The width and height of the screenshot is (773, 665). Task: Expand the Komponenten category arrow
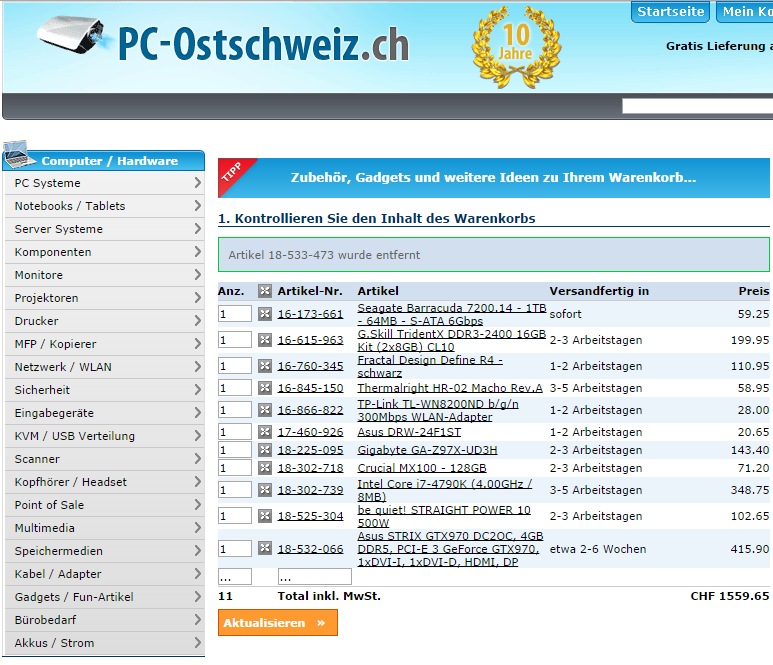click(x=197, y=252)
